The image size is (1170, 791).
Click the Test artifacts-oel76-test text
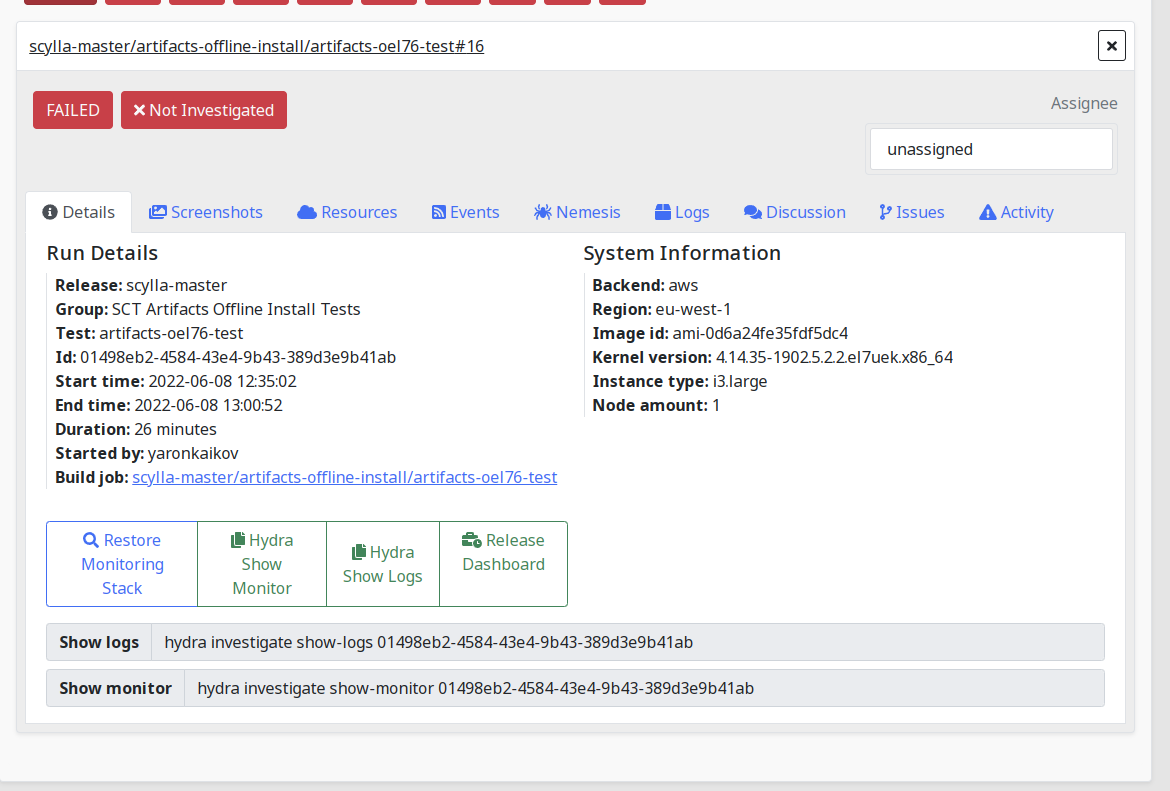tap(149, 333)
